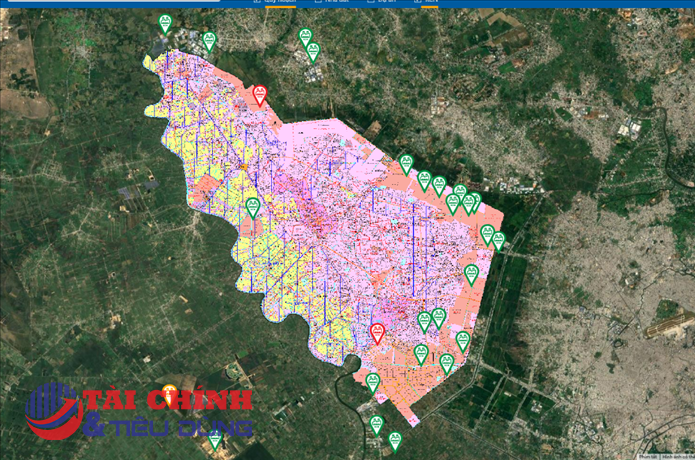Open the green marker on the southeast pink boundary strip
This screenshot has width=695, height=460.
click(x=462, y=341)
